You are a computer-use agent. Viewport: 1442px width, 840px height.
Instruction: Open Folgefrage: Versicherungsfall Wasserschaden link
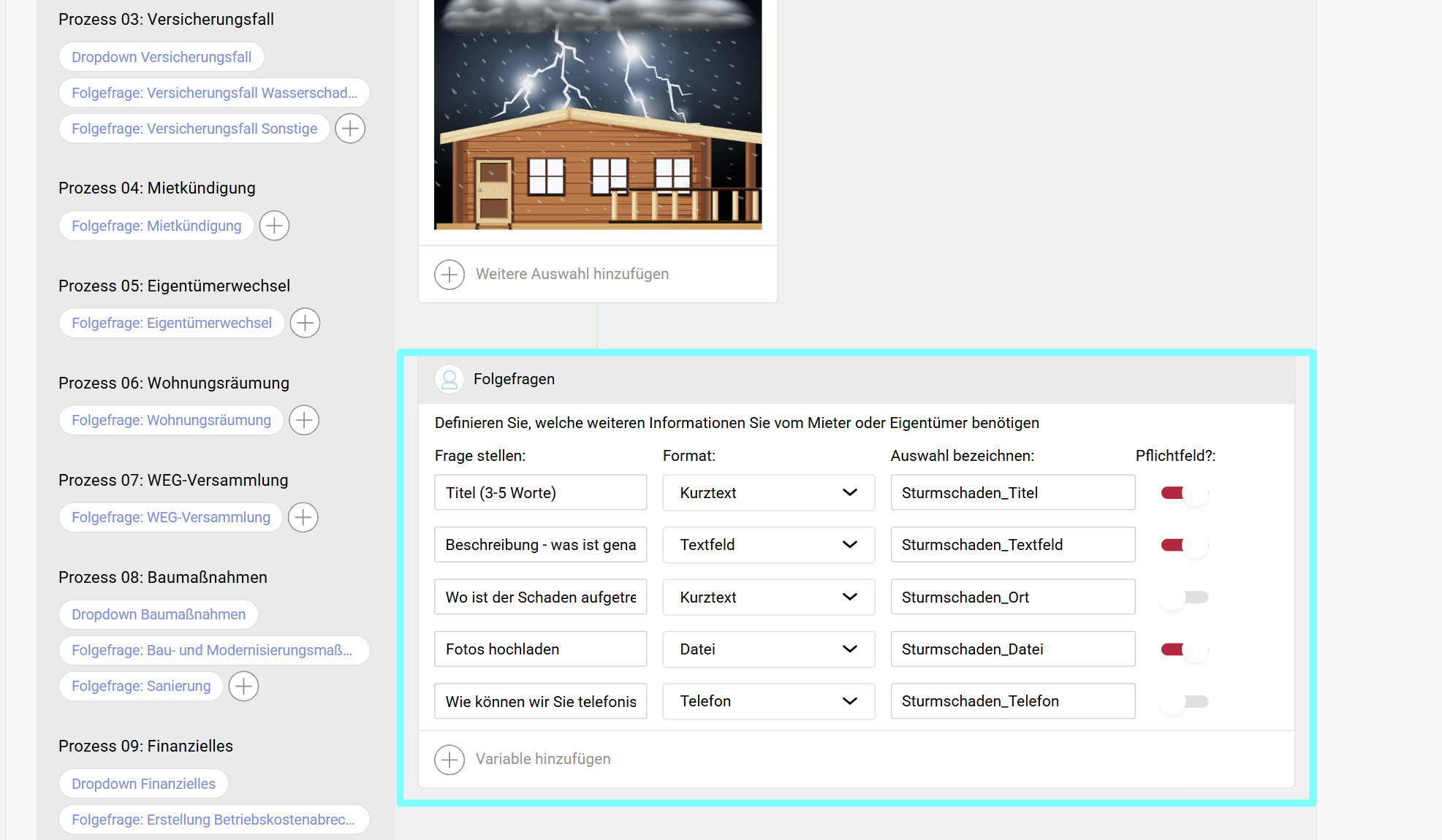tap(214, 93)
